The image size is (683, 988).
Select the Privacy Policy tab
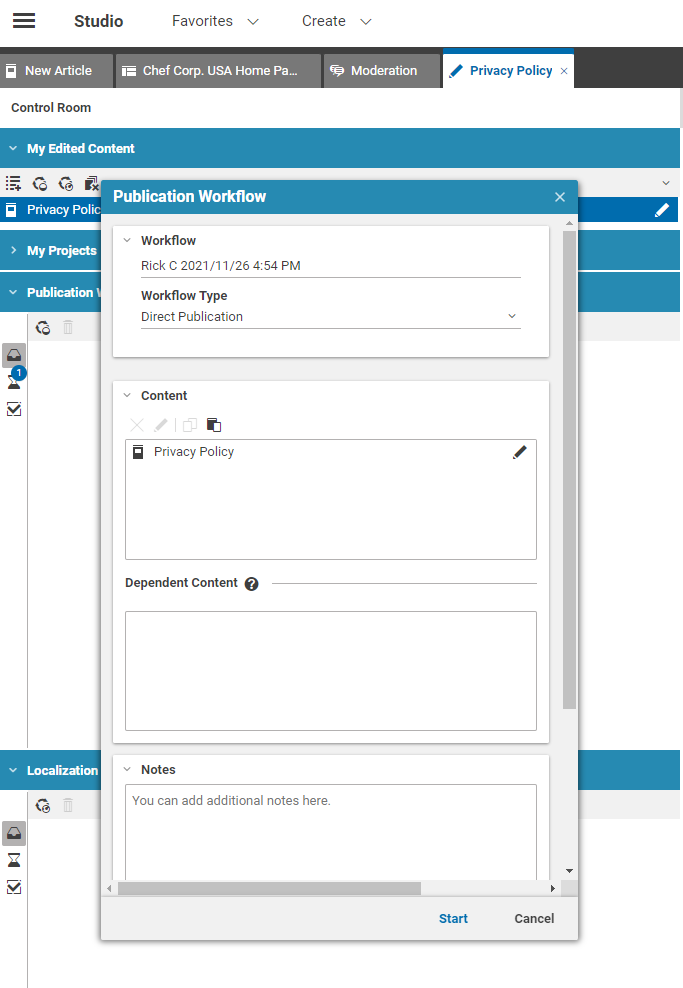508,69
